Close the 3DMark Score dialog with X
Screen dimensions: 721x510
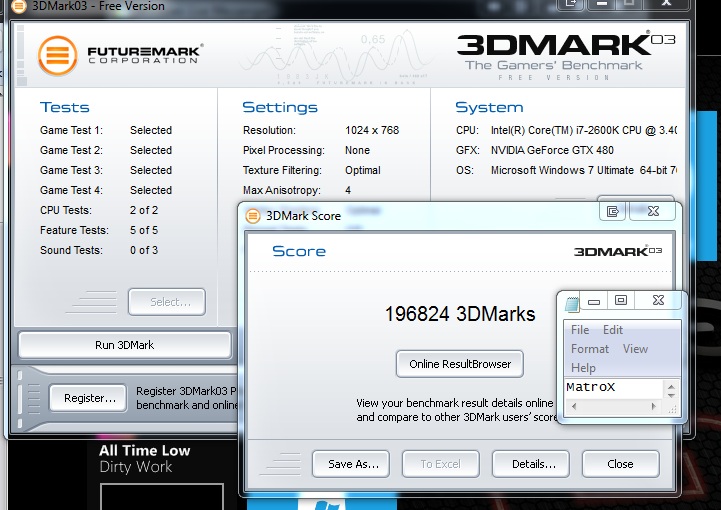pos(653,211)
